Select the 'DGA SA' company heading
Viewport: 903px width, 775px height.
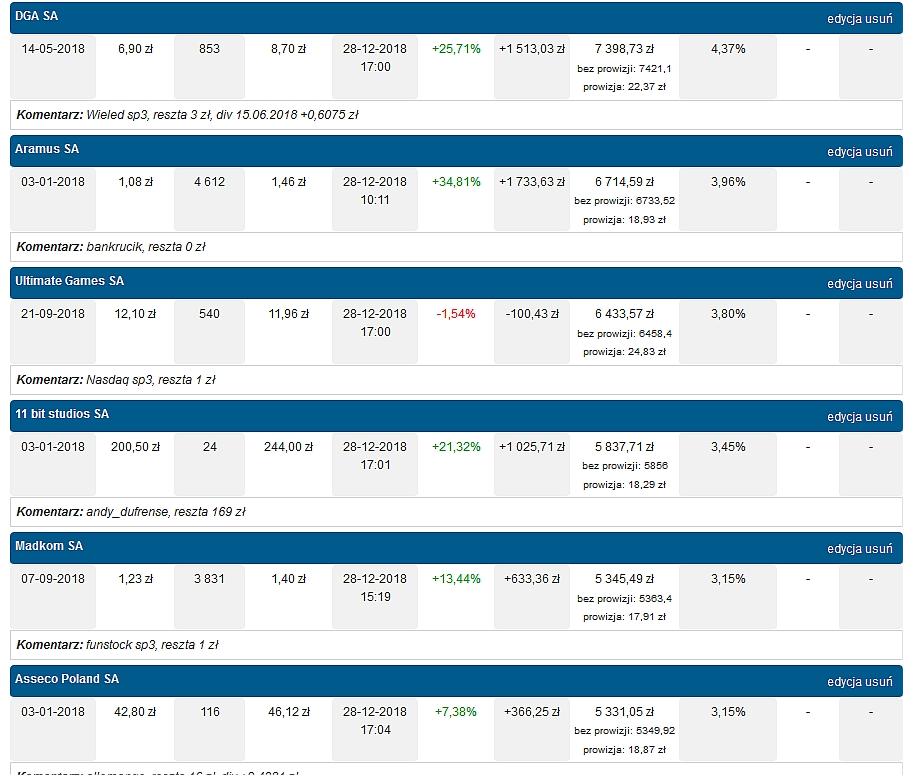click(x=36, y=16)
